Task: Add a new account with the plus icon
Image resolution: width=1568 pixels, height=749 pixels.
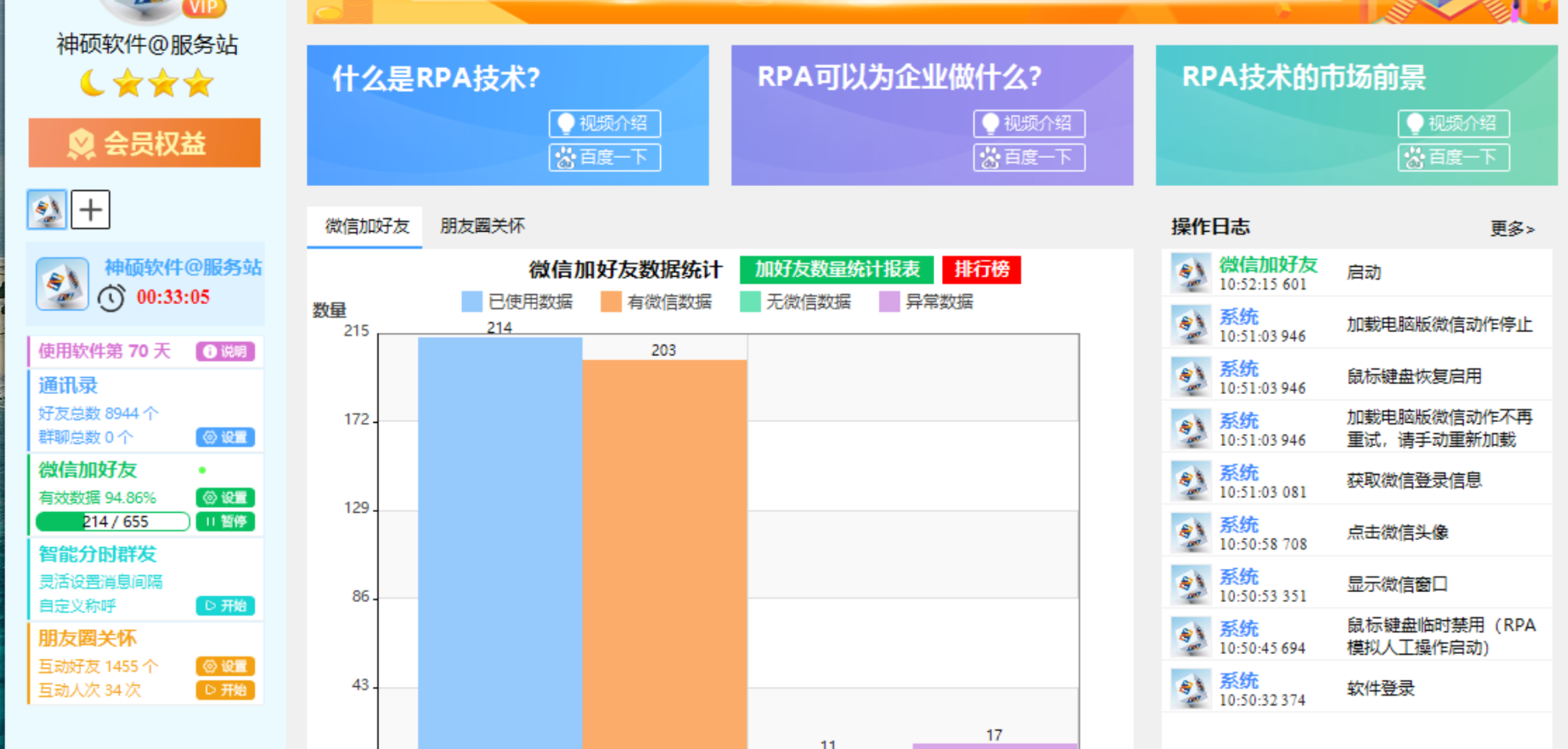Action: (90, 209)
